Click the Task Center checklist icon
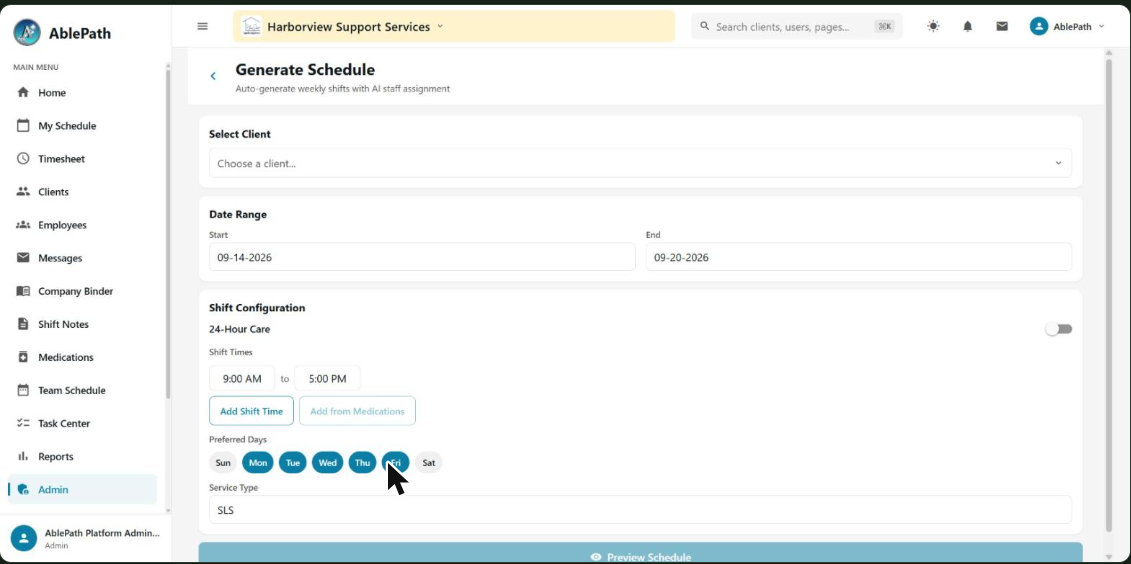Image resolution: width=1131 pixels, height=564 pixels. pyautogui.click(x=23, y=423)
